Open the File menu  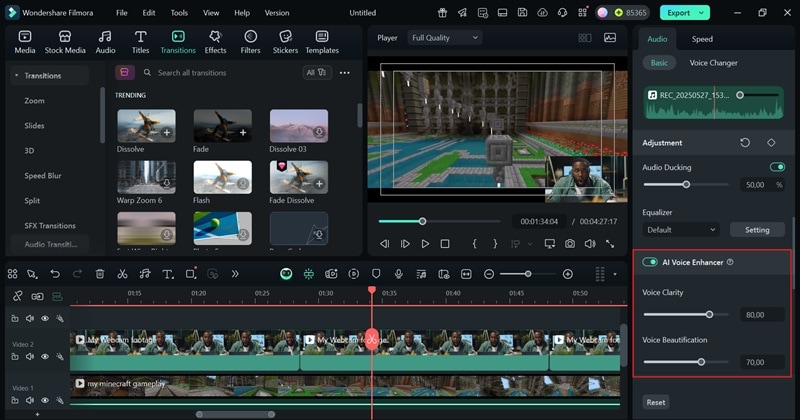pos(121,13)
